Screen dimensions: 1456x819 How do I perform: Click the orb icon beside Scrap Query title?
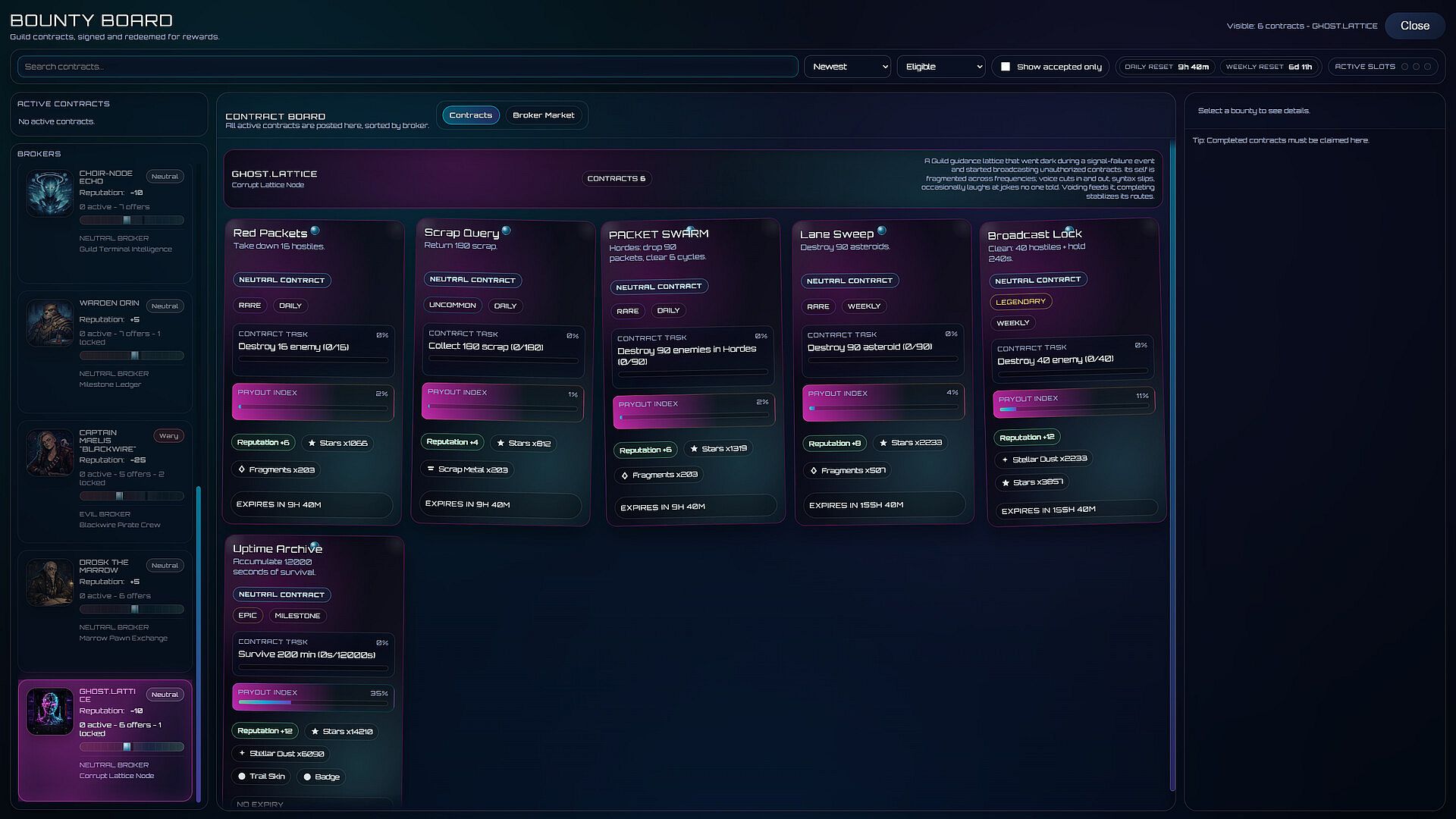coord(506,231)
